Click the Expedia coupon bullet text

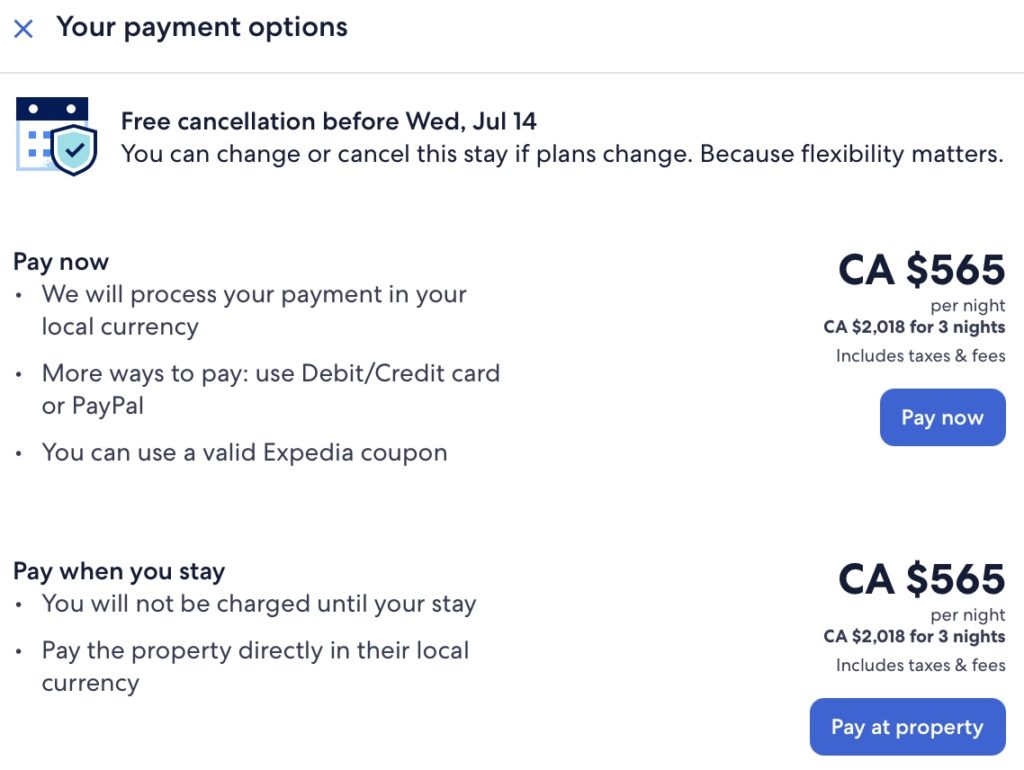coord(244,452)
